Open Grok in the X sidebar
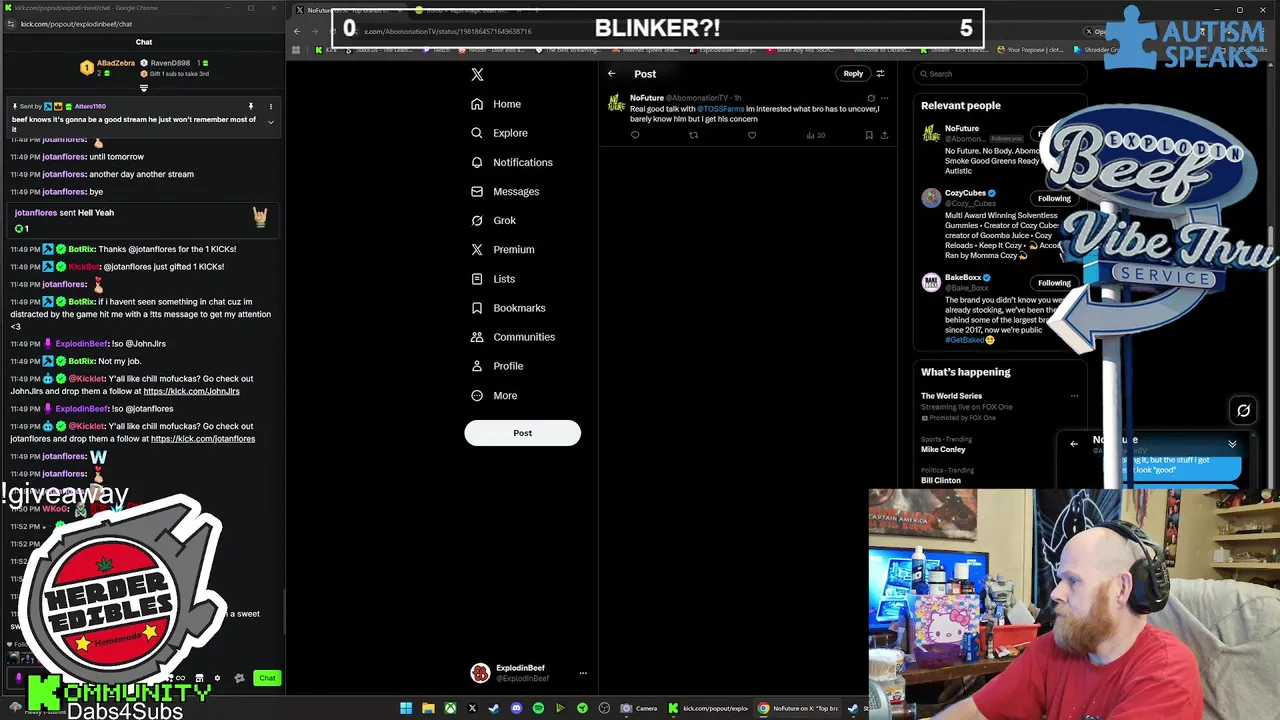This screenshot has height=720, width=1280. click(493, 220)
